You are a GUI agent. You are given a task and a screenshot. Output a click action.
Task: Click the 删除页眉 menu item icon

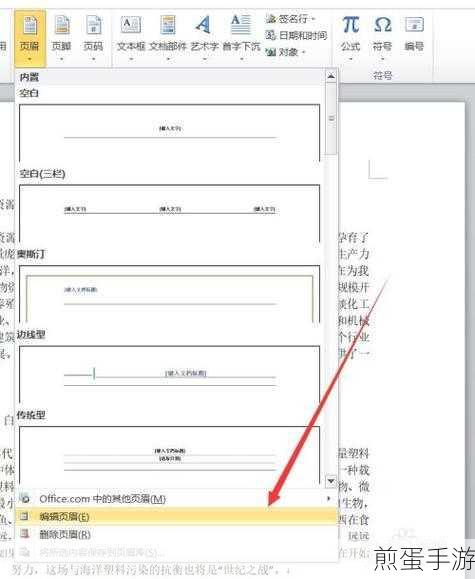tap(25, 534)
